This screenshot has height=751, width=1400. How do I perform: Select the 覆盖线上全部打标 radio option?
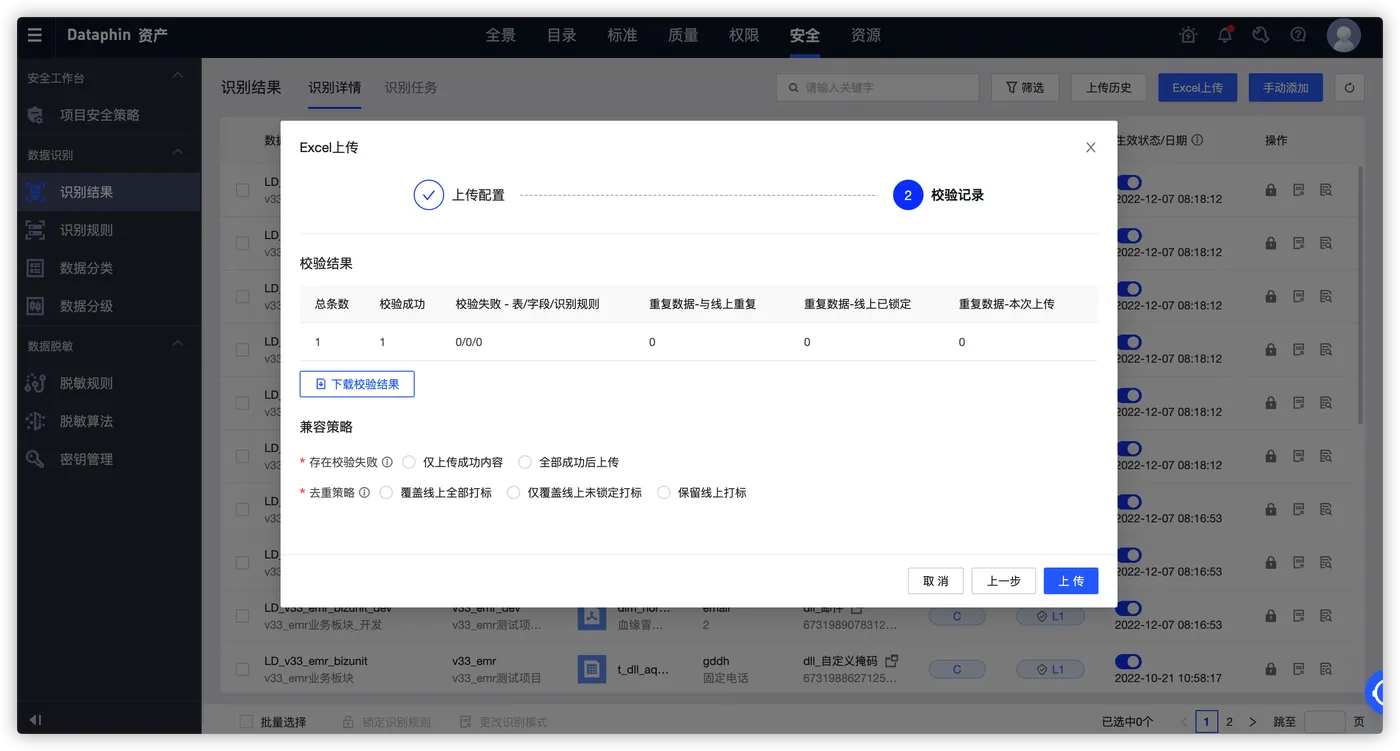point(386,492)
